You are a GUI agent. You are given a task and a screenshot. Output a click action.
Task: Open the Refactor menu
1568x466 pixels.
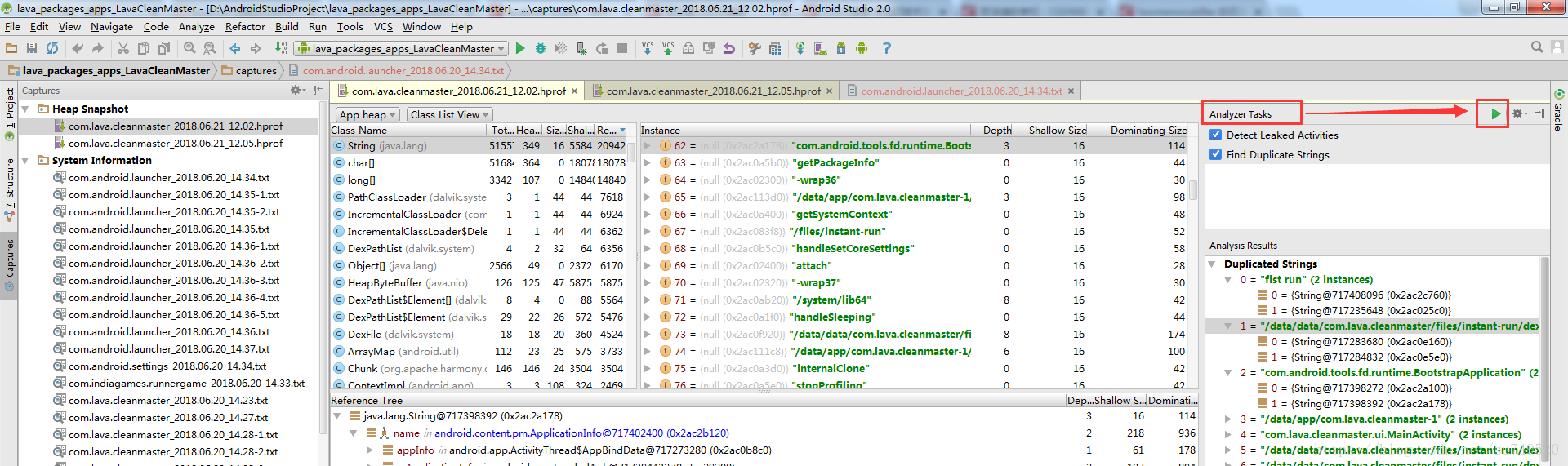click(245, 27)
